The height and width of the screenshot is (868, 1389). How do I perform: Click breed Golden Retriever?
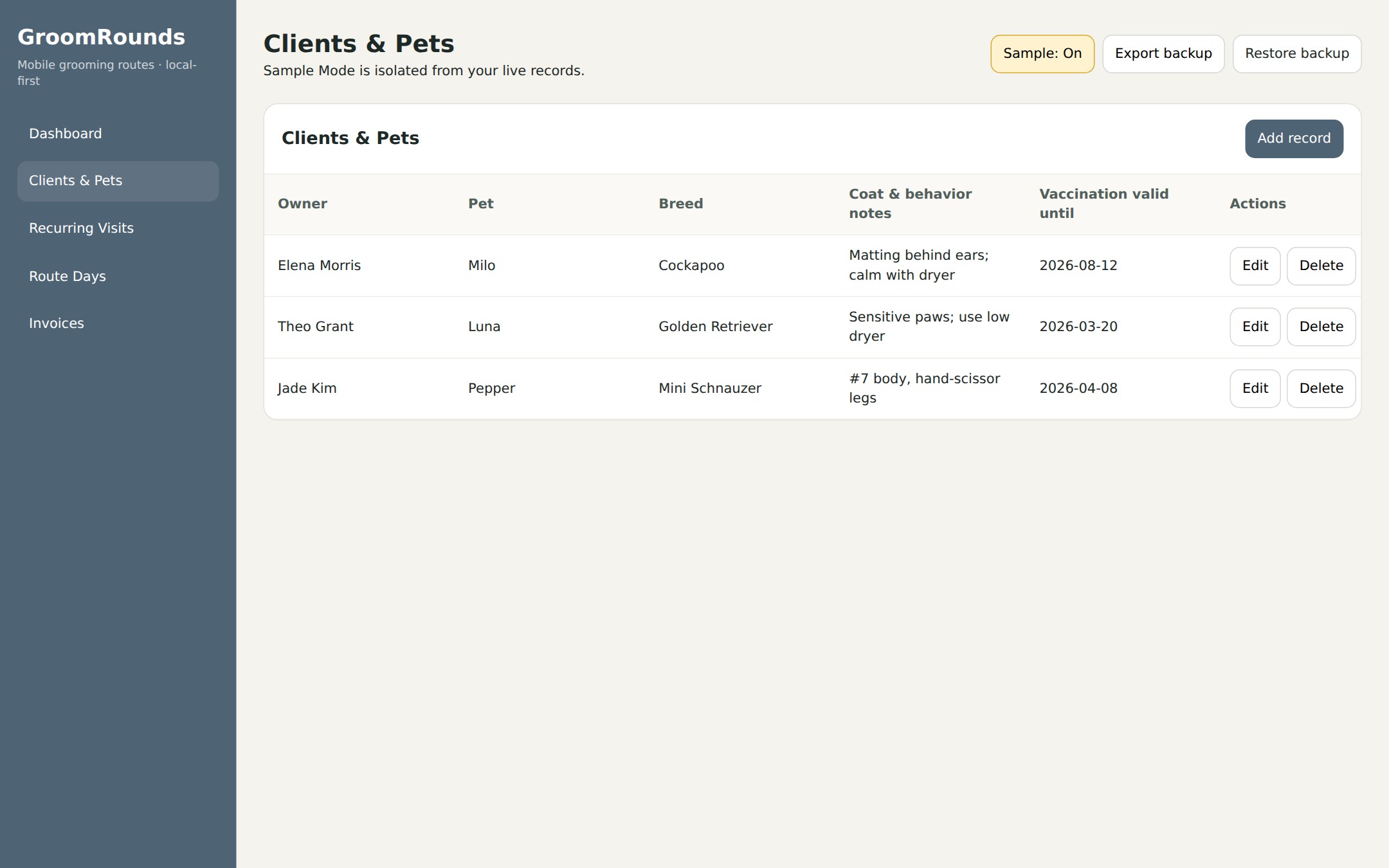pos(716,327)
